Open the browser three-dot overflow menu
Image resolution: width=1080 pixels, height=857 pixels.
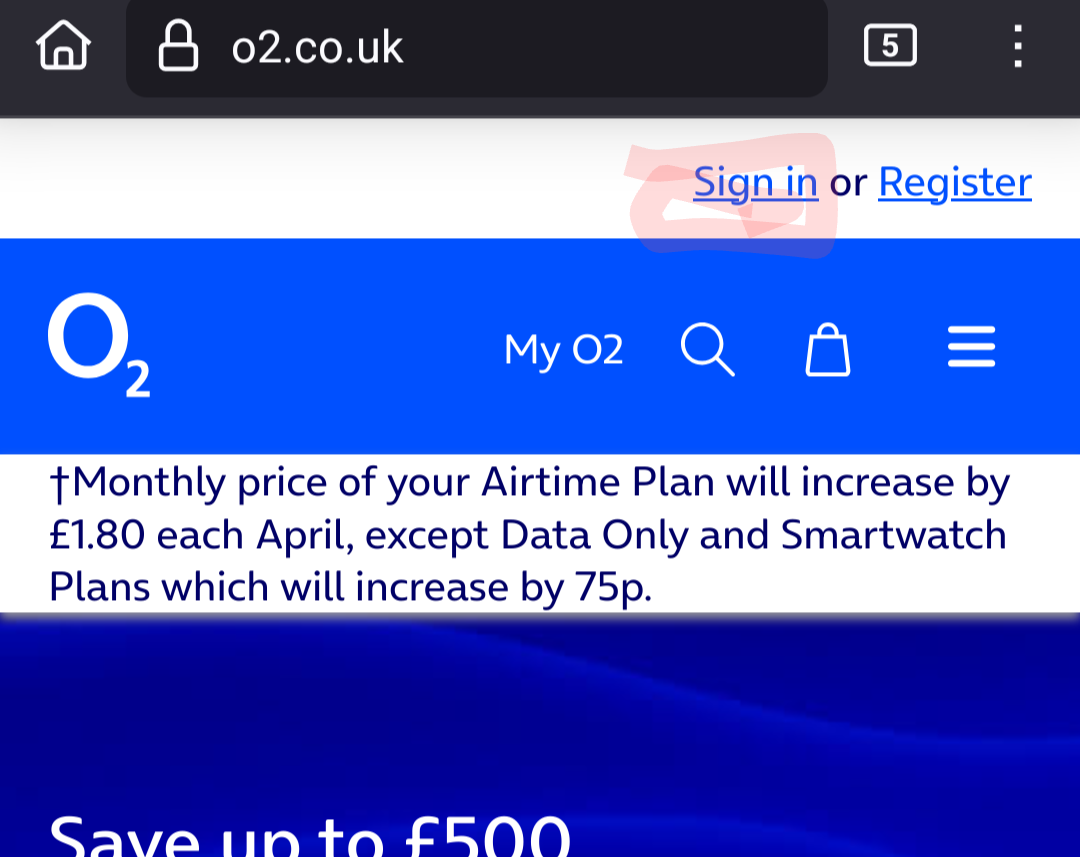pyautogui.click(x=1018, y=44)
